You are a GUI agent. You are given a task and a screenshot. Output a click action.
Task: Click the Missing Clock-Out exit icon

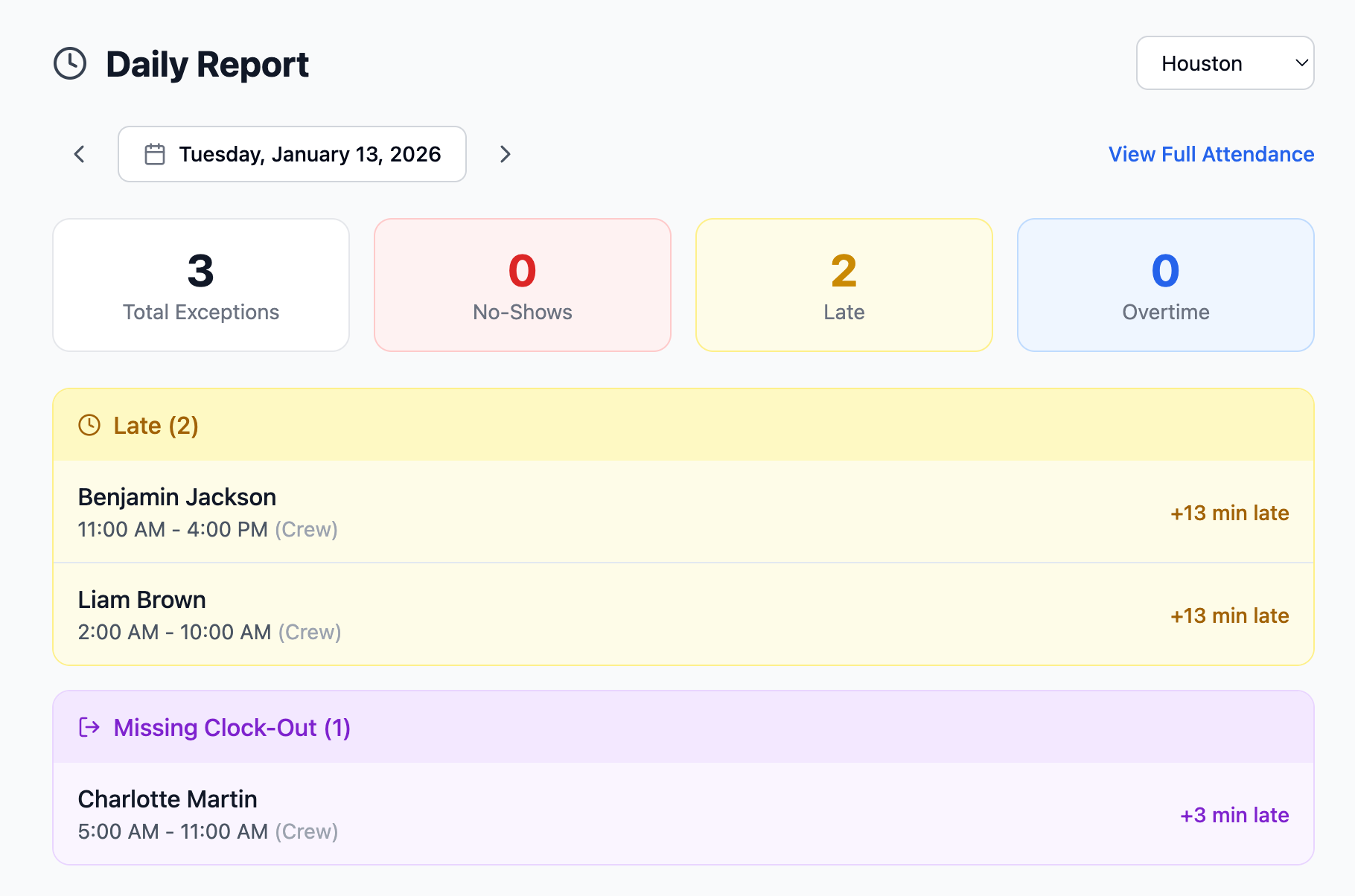pyautogui.click(x=89, y=727)
